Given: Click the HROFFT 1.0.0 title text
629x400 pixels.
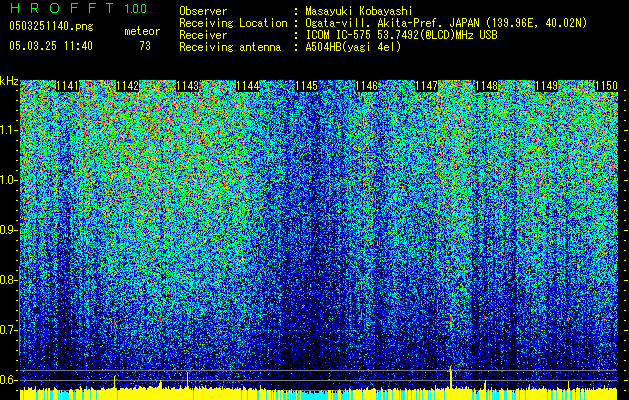Looking at the screenshot, I should (x=79, y=8).
